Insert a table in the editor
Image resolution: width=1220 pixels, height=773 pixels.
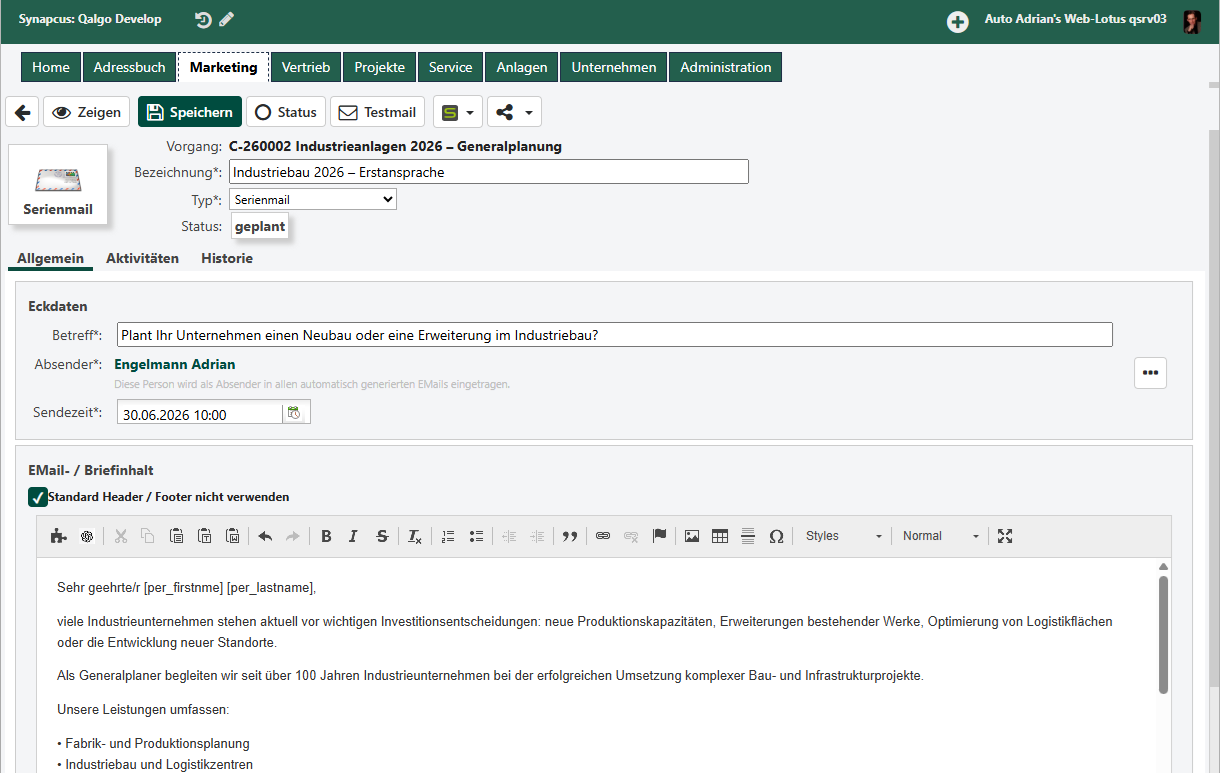tap(720, 536)
